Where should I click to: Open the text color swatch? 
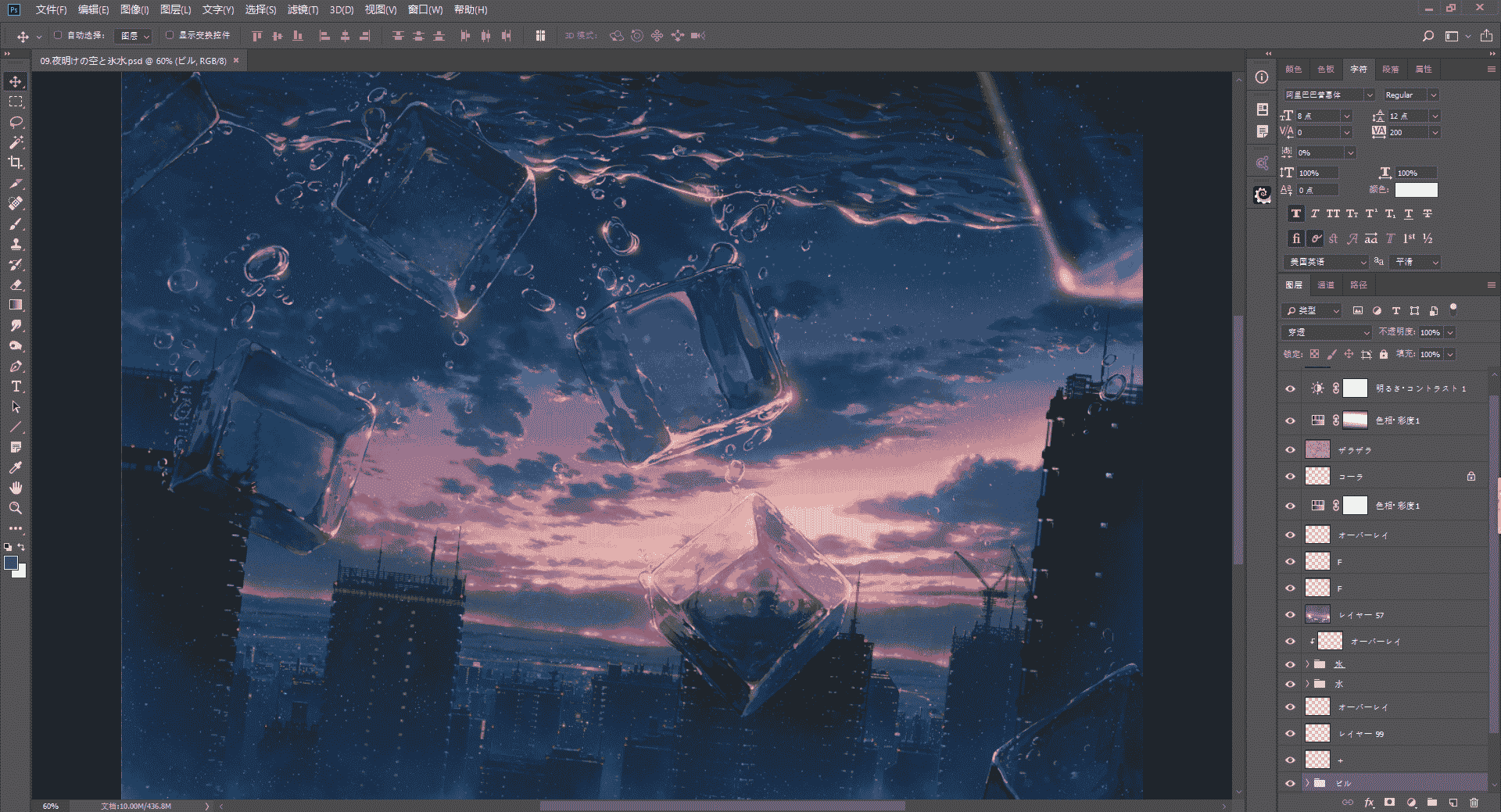[x=1417, y=190]
